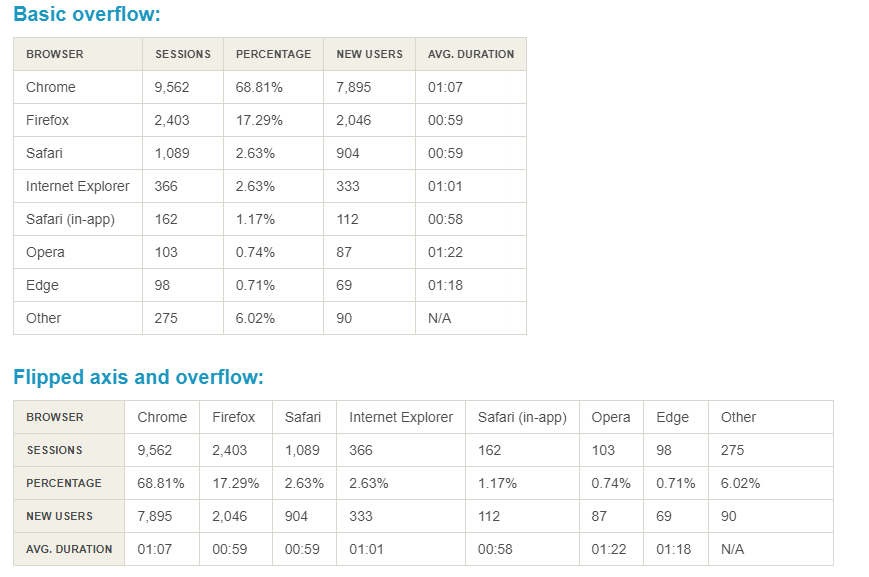This screenshot has height=577, width=869.
Task: Click PERCENTAGE column header in Basic overflow table
Action: (x=273, y=54)
